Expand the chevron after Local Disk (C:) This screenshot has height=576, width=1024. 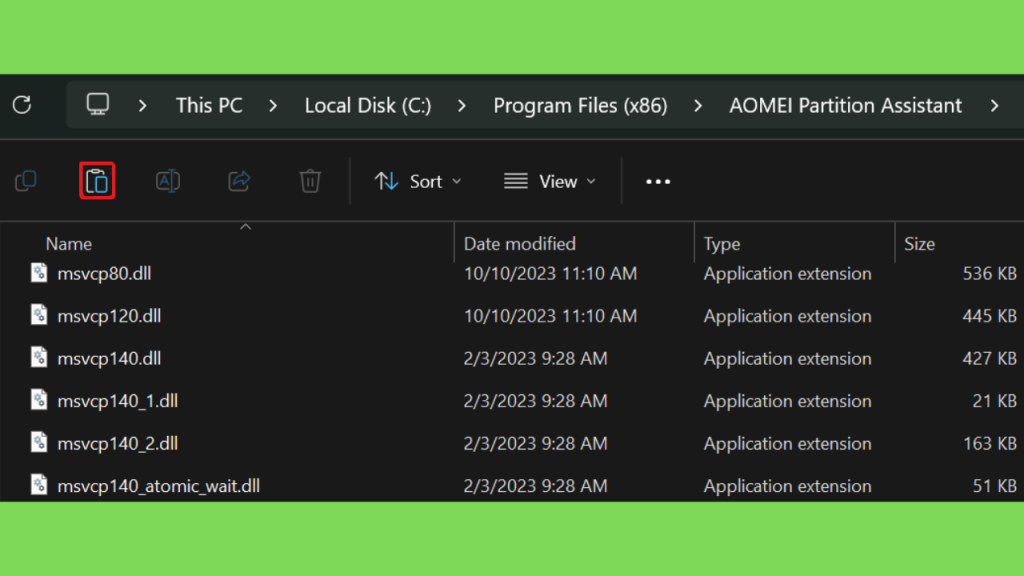(462, 105)
